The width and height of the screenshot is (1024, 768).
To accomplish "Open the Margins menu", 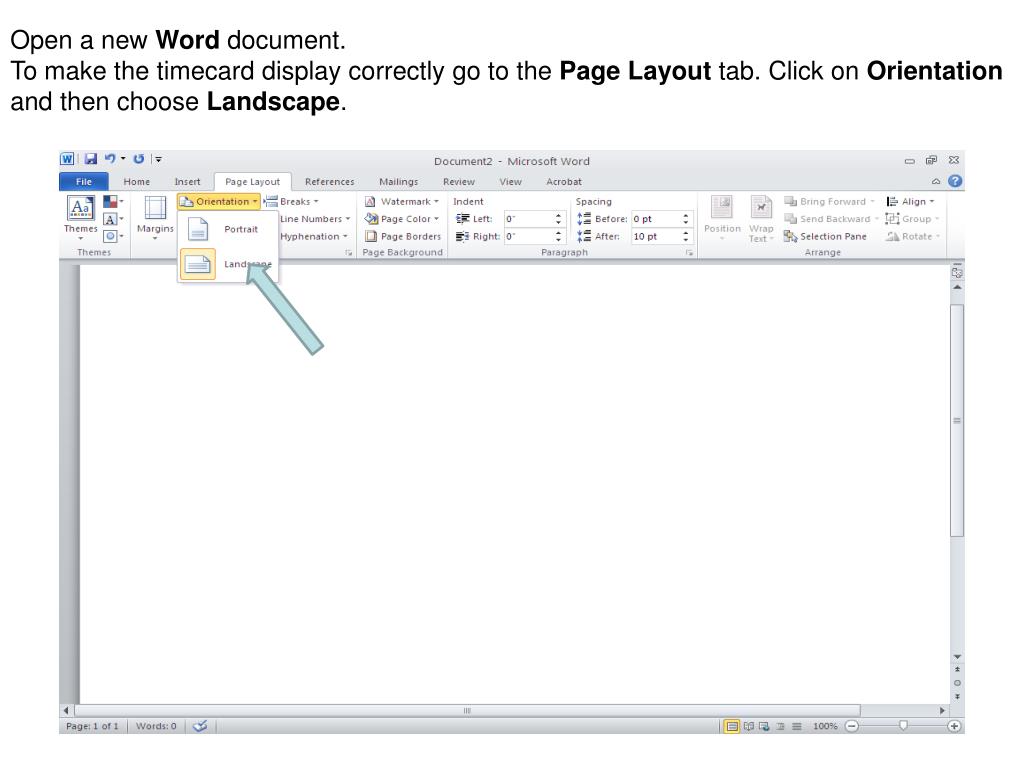I will pos(155,218).
